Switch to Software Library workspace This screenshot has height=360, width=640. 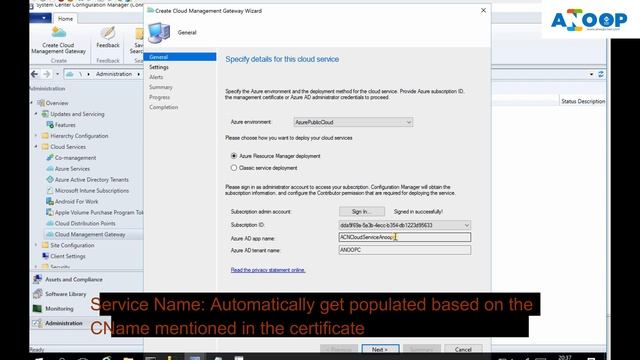tap(65, 294)
